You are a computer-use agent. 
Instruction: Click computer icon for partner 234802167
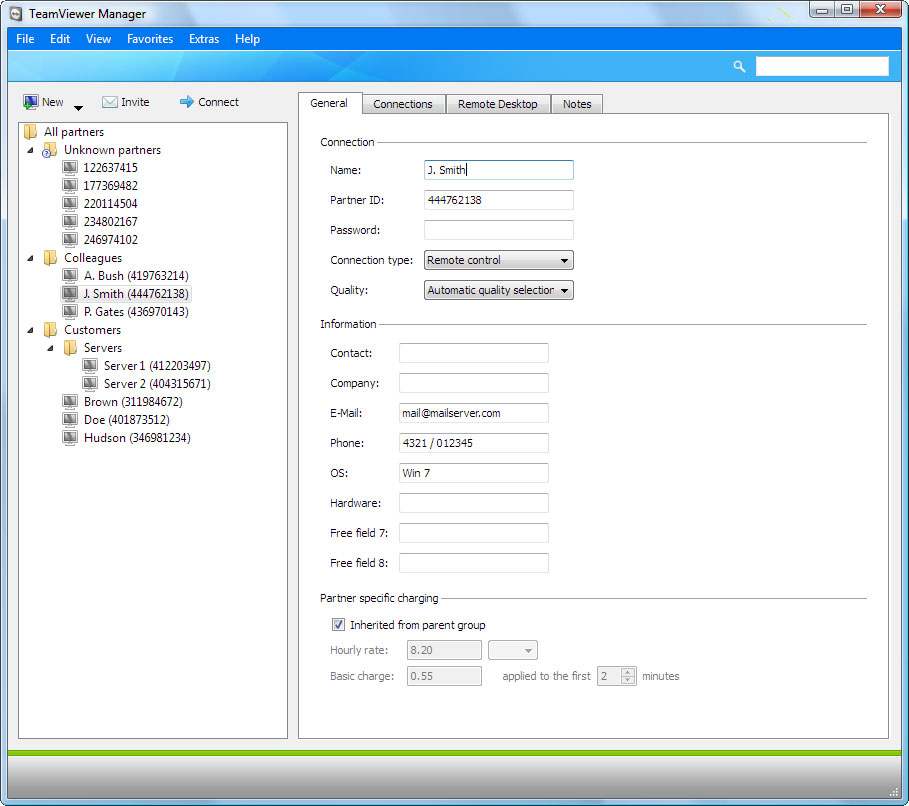point(70,222)
